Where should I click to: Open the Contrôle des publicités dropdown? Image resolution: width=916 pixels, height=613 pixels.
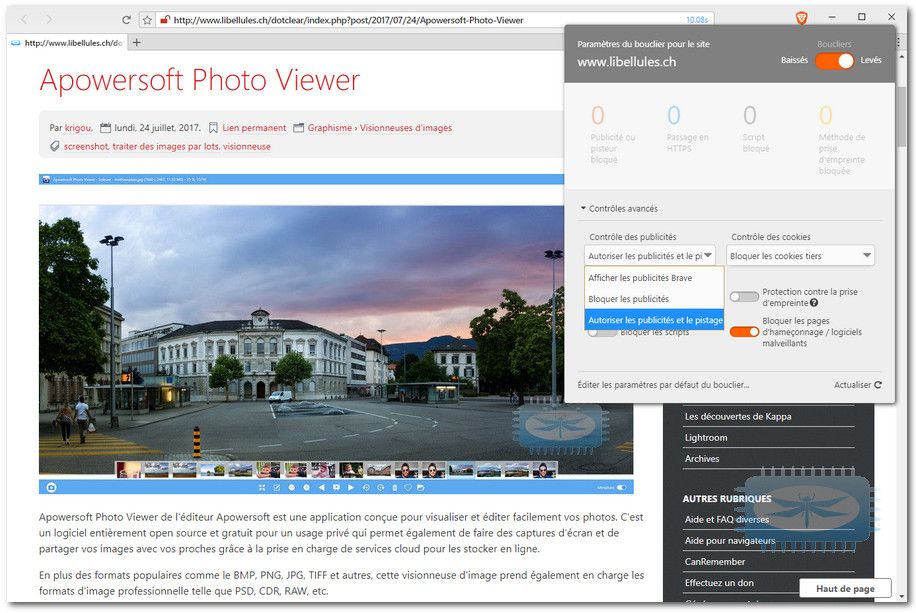tap(650, 255)
